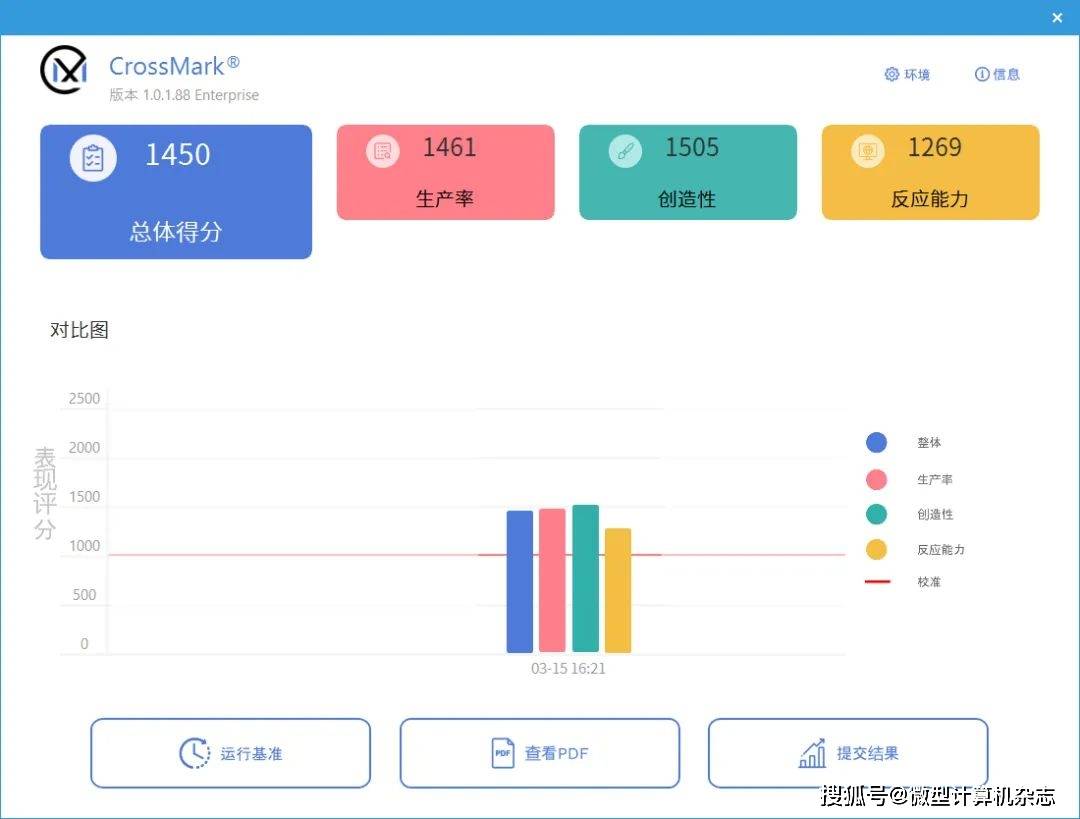The image size is (1080, 819).
Task: Click the 版本 1.0.1.88 Enterprise text
Action: click(x=184, y=95)
